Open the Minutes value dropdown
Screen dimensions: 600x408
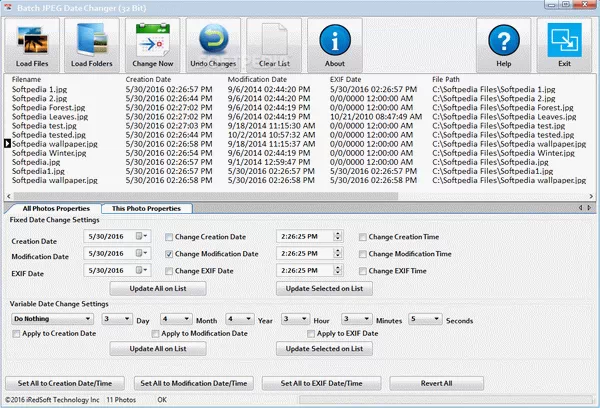click(357, 319)
